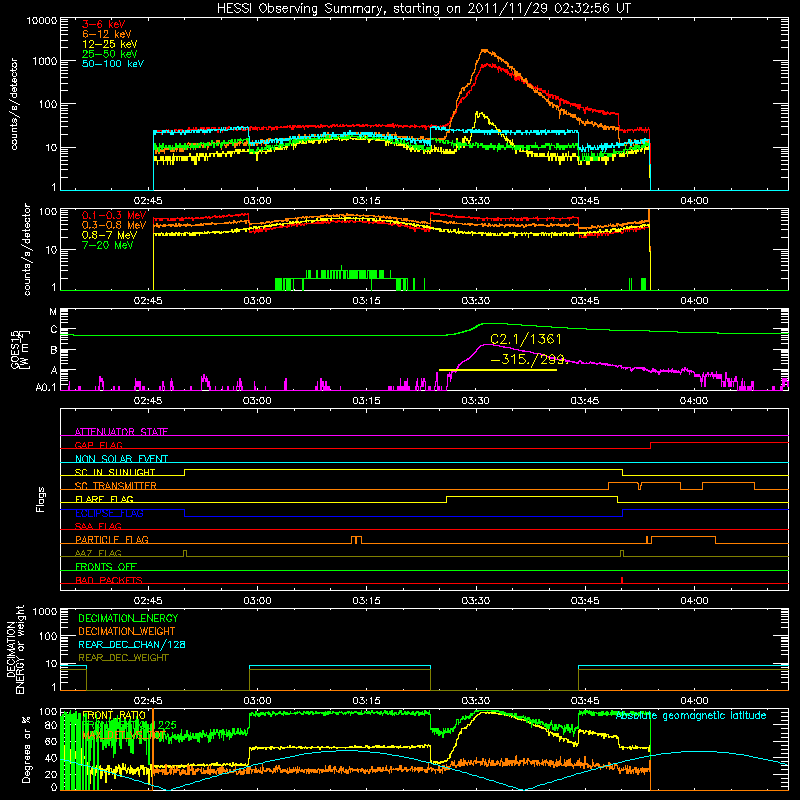Click the '80' y-axis value in bottom panel
The height and width of the screenshot is (800, 800).
tap(51, 725)
